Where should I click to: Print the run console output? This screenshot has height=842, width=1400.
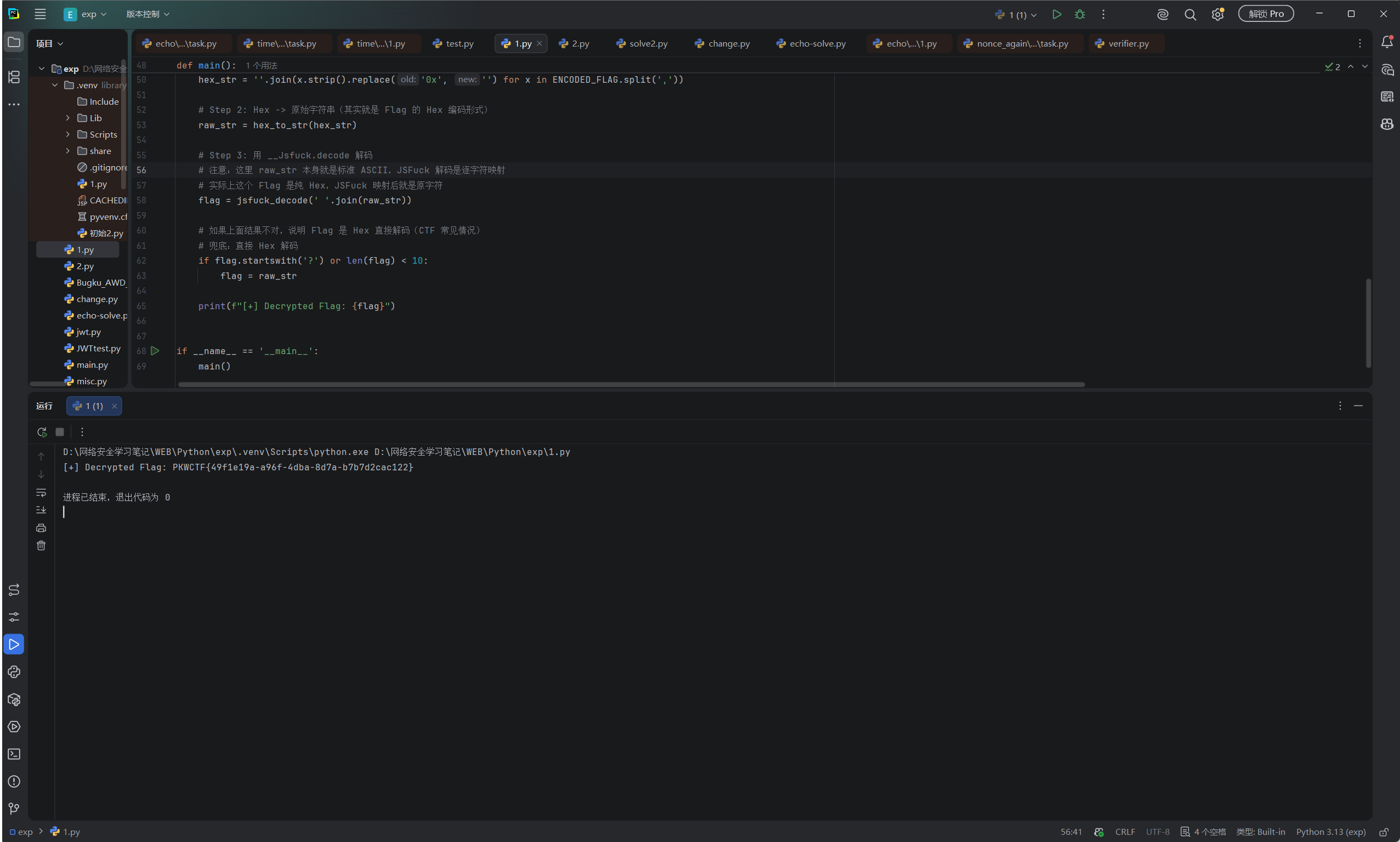pyautogui.click(x=41, y=528)
